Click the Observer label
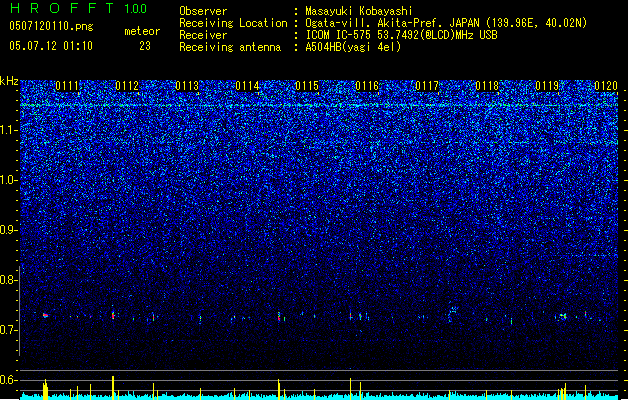The width and height of the screenshot is (629, 400). click(203, 11)
